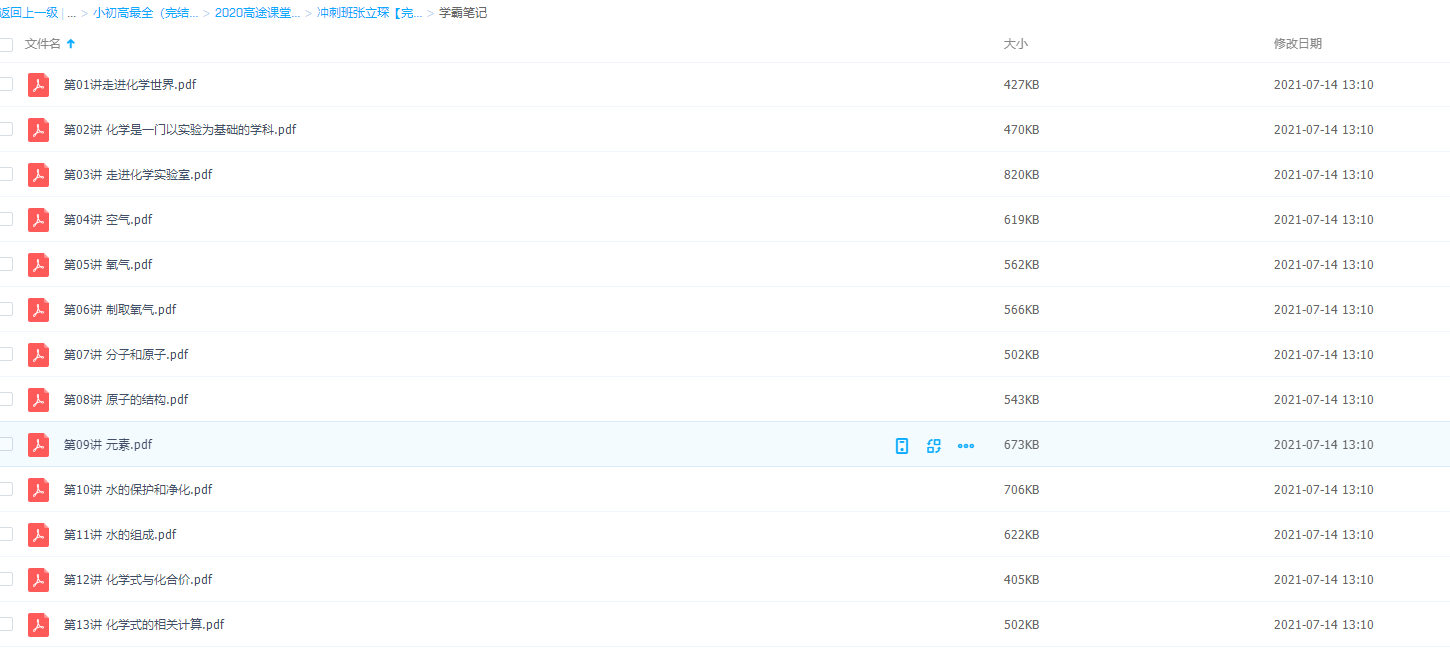
Task: Click the PDF icon for 第13讲 化学式的相关计算.pdf
Action: pos(38,625)
